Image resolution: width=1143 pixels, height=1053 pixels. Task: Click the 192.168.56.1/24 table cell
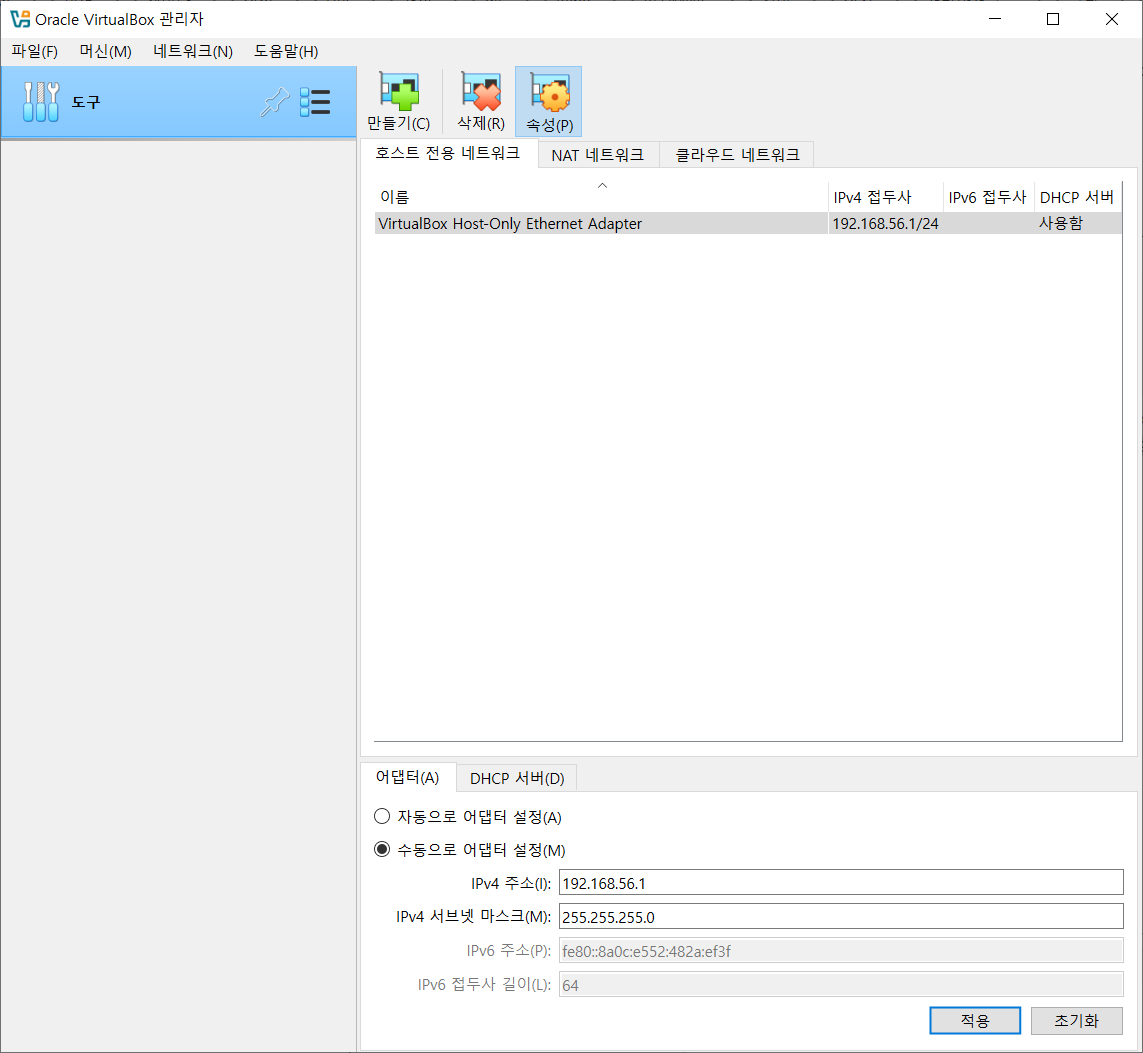point(885,223)
